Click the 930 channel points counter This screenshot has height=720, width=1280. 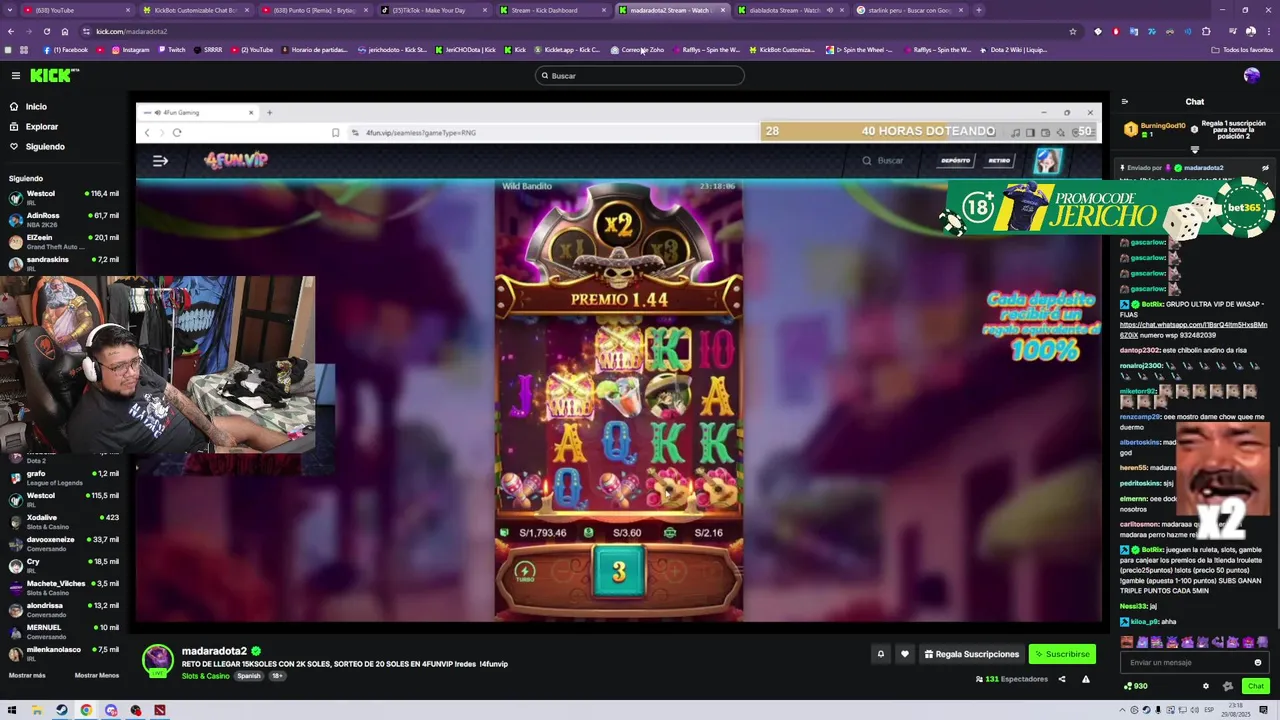click(1136, 686)
